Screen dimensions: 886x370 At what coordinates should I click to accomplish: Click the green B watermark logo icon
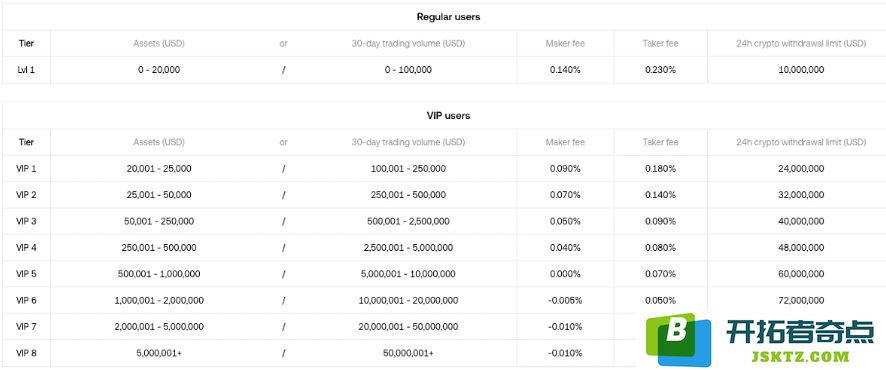(x=679, y=339)
